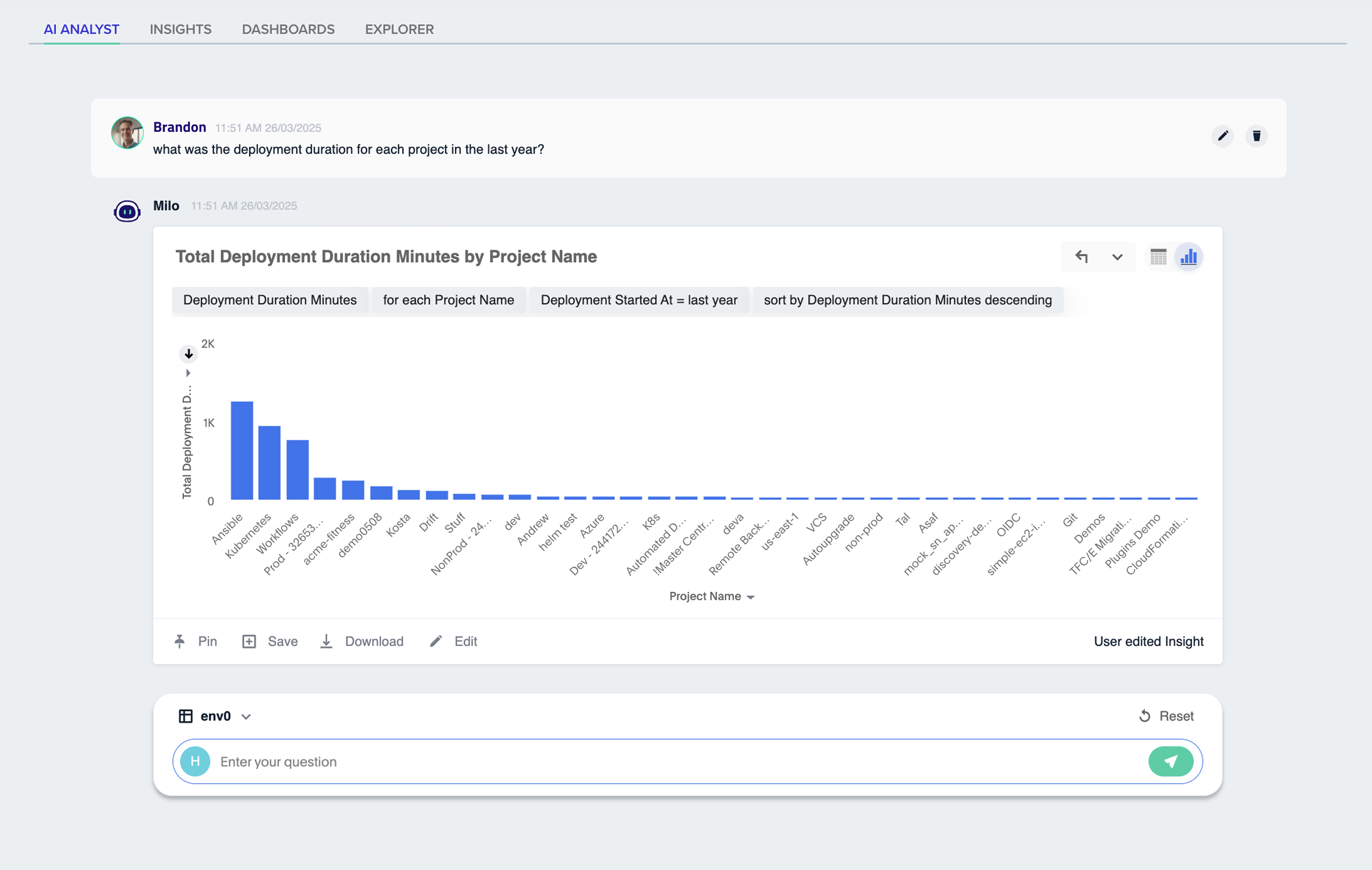The width and height of the screenshot is (1372, 870).
Task: Go to the Insights tab
Action: 181,29
